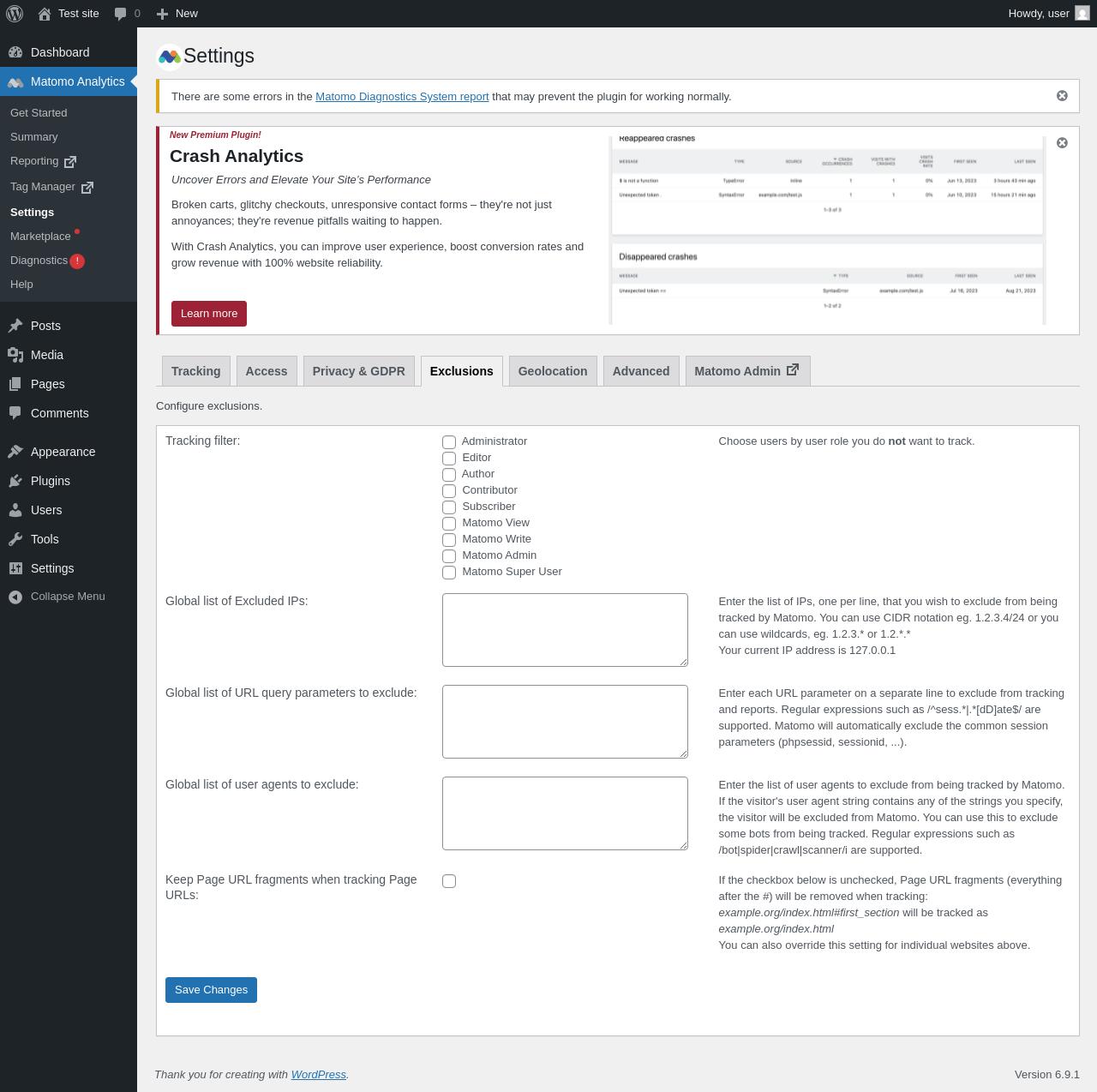Open Marketplace in the Matomo submenu

(x=40, y=237)
